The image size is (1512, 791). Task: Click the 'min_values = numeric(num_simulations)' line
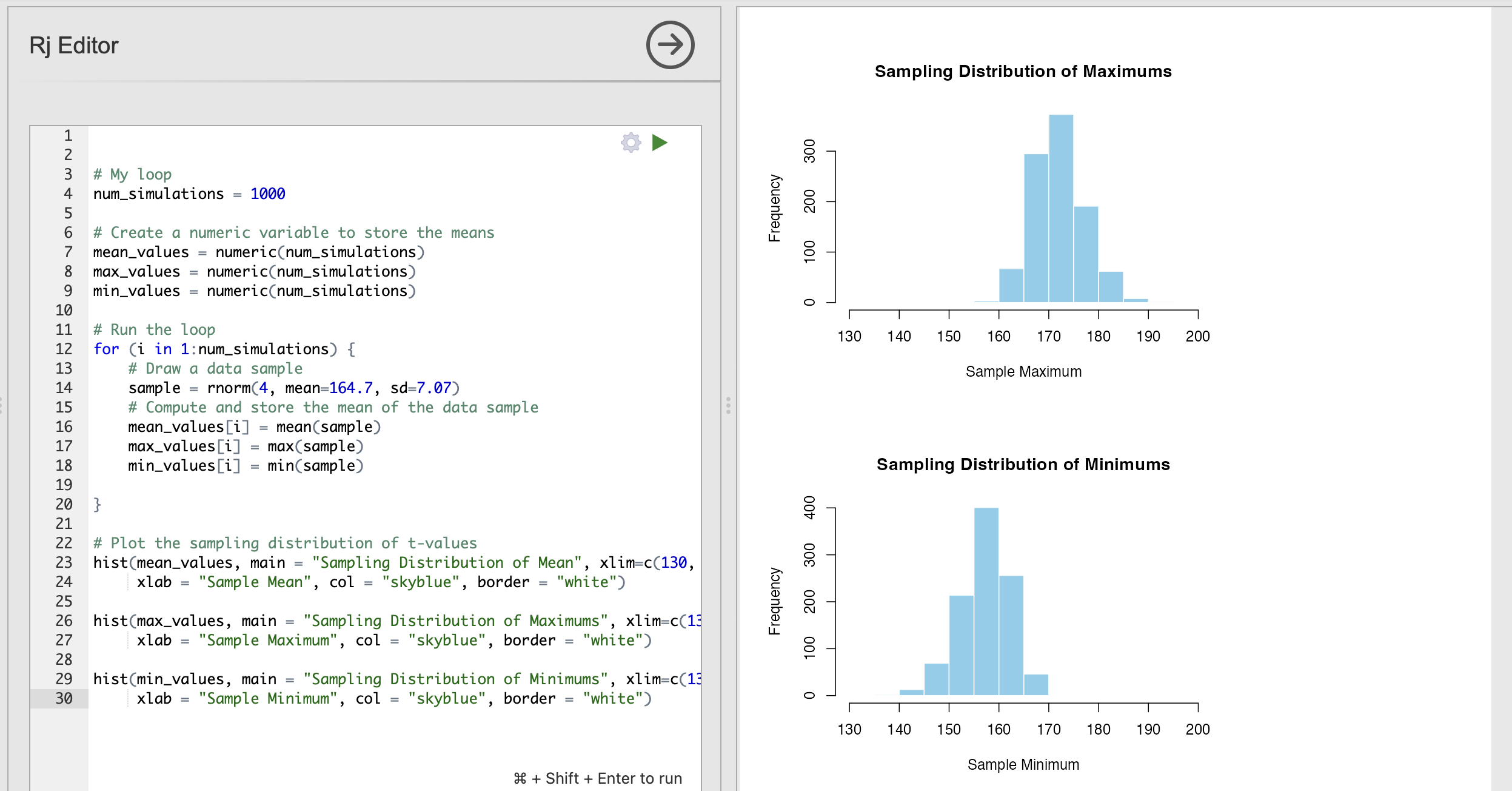click(x=255, y=291)
